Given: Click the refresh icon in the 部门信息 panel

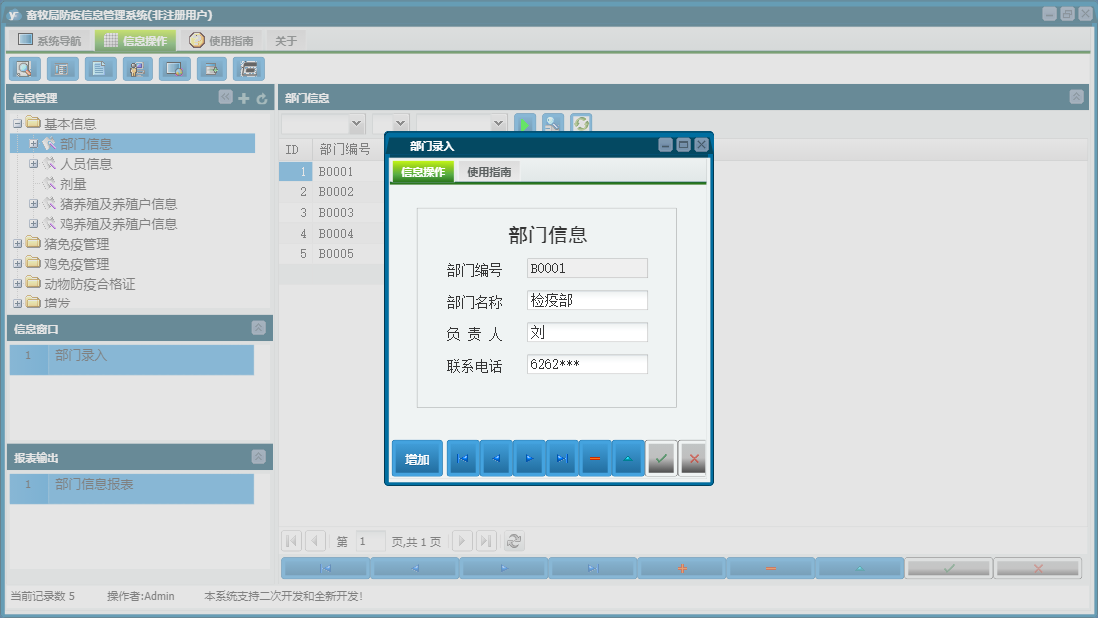Looking at the screenshot, I should (x=581, y=123).
